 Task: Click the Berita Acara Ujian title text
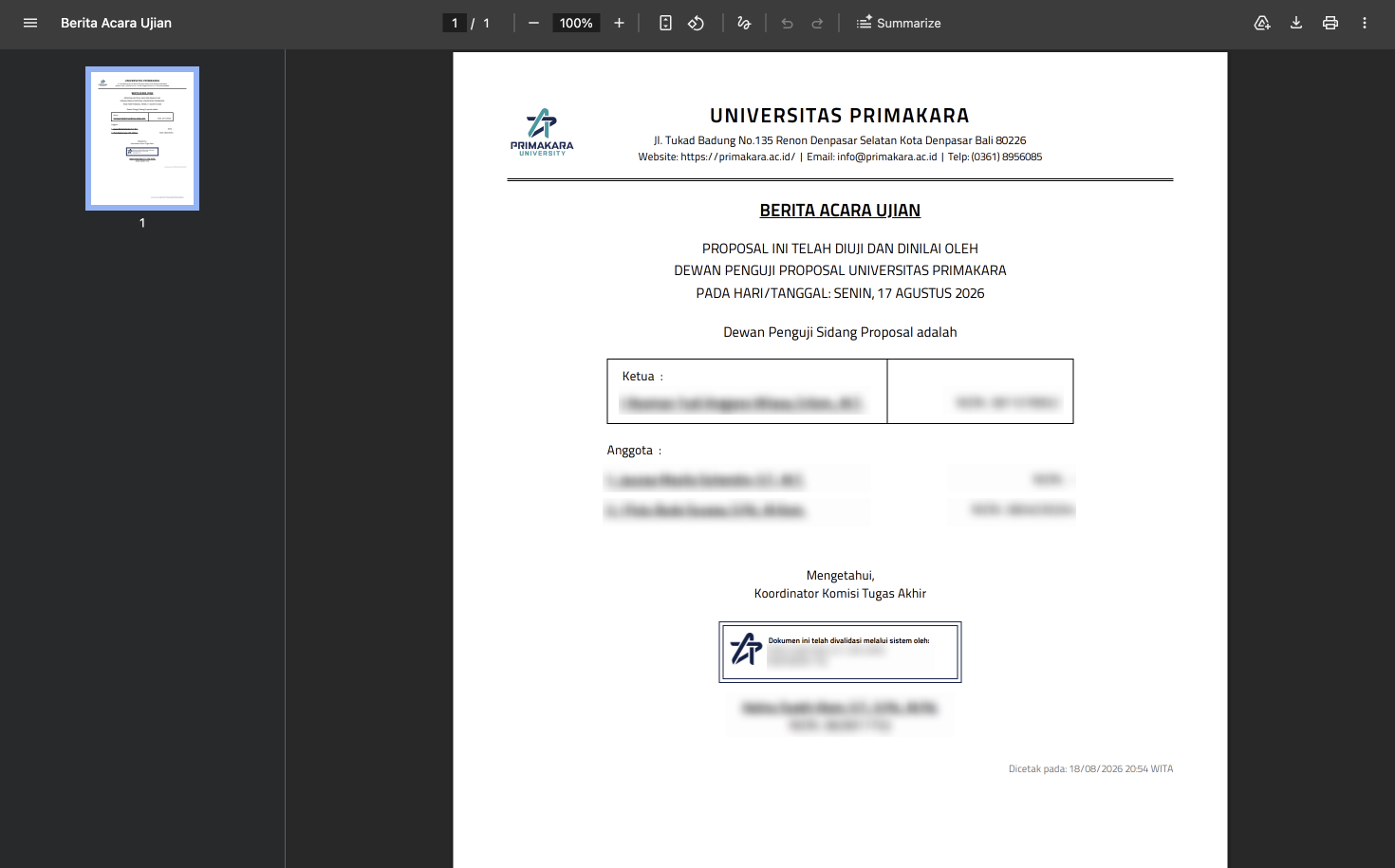click(x=116, y=23)
